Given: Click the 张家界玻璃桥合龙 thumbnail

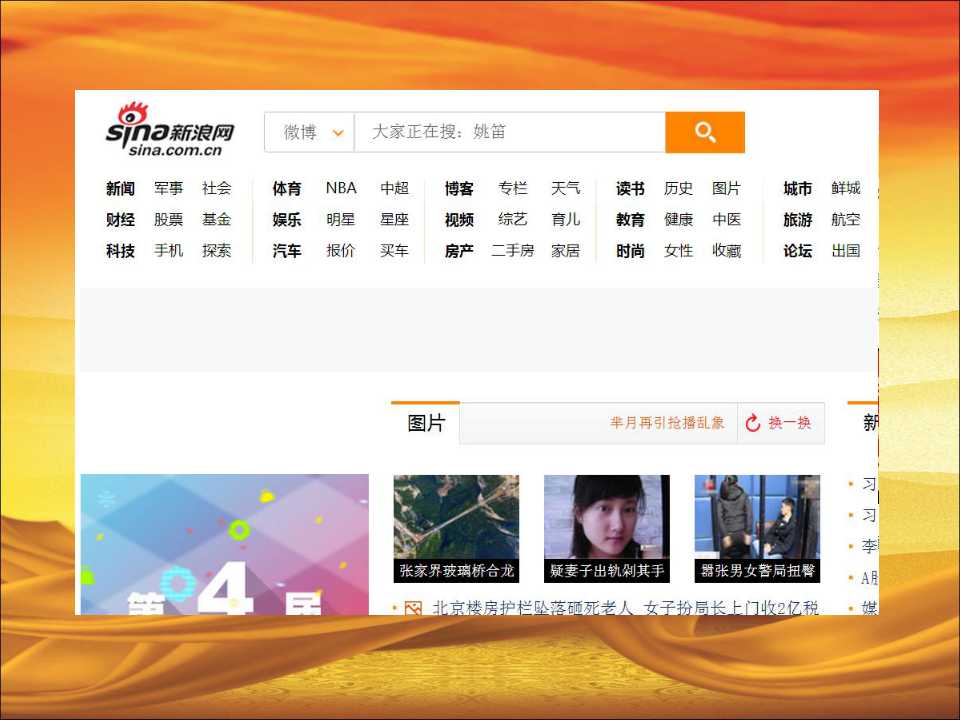Looking at the screenshot, I should (x=456, y=527).
